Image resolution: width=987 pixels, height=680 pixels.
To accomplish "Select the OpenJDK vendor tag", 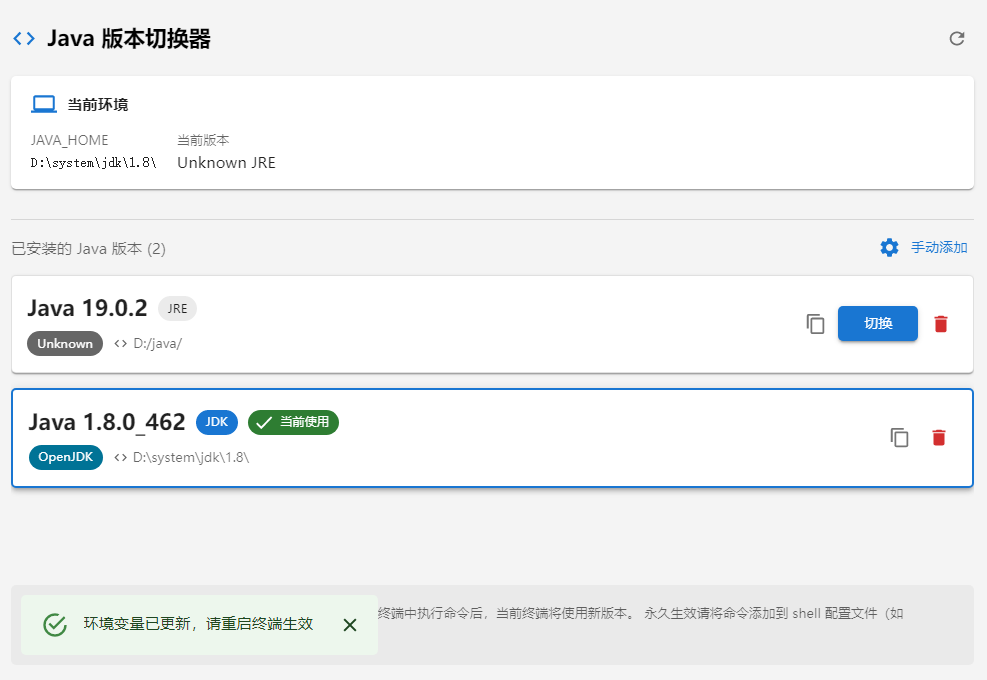I will tap(65, 457).
